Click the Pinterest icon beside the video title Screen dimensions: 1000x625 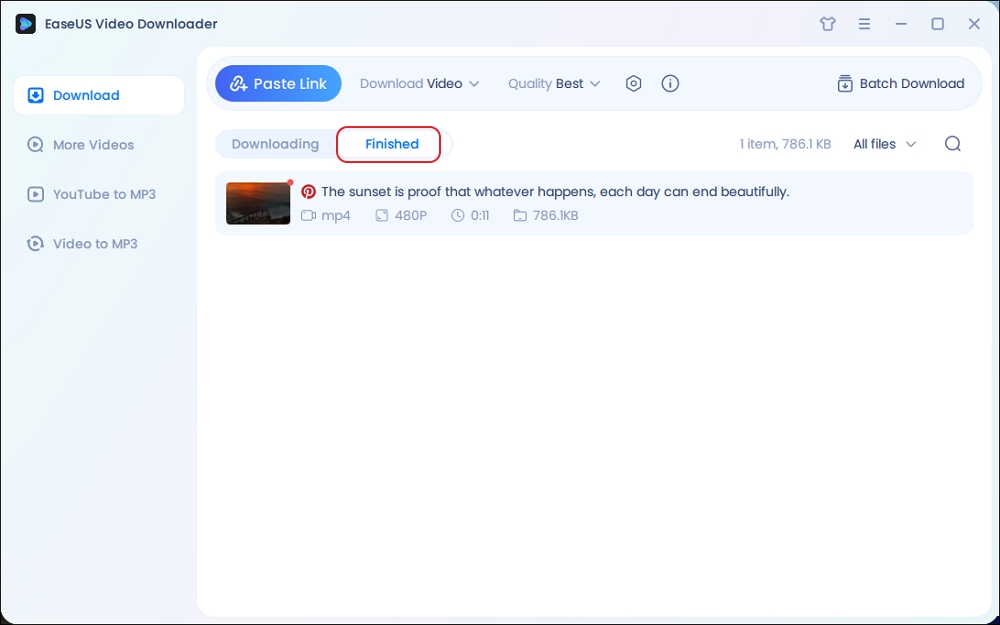309,191
